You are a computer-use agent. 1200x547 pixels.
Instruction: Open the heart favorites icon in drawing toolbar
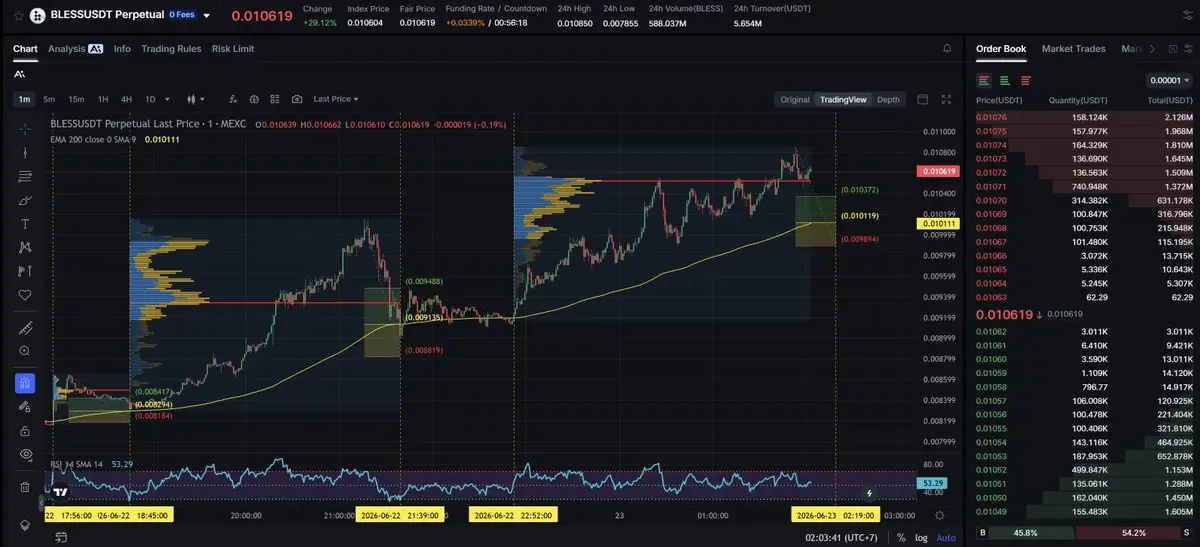click(x=25, y=295)
